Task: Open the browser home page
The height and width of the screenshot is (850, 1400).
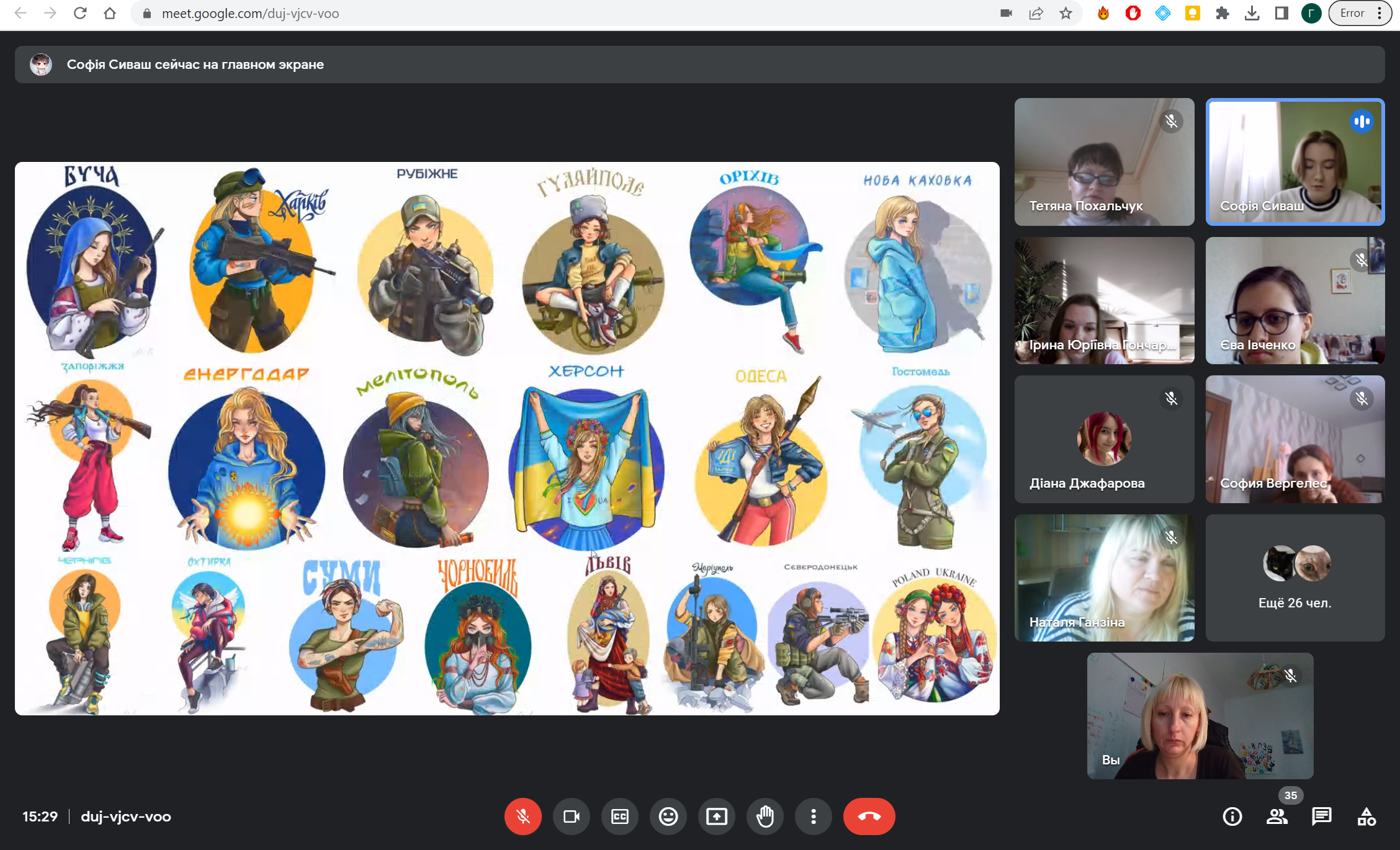Action: click(x=110, y=13)
